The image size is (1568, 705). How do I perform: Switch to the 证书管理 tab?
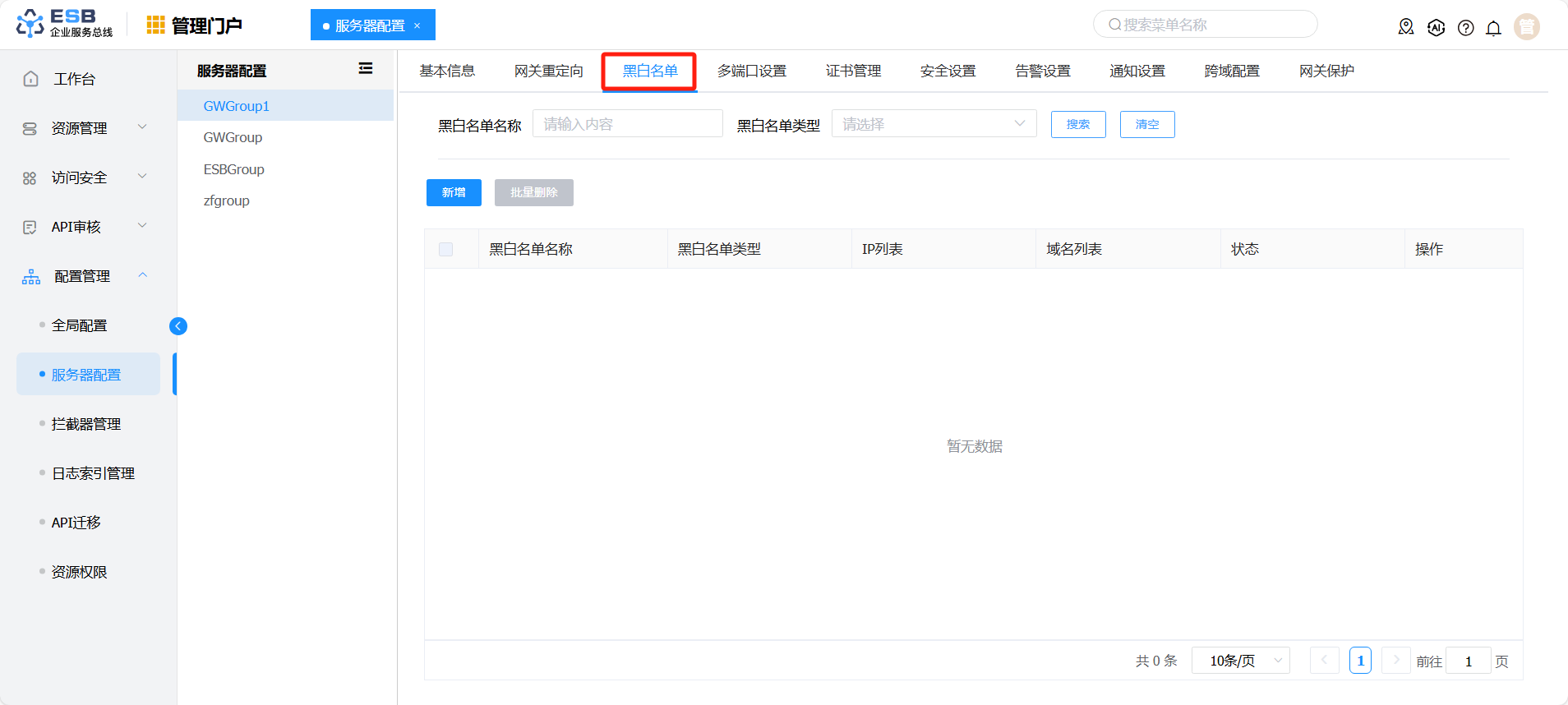(853, 71)
